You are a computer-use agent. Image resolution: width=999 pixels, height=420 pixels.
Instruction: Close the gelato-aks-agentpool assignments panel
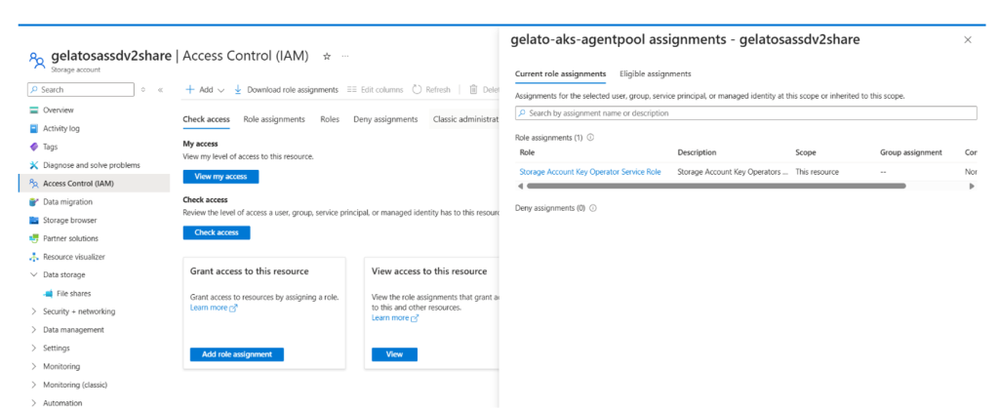[968, 40]
